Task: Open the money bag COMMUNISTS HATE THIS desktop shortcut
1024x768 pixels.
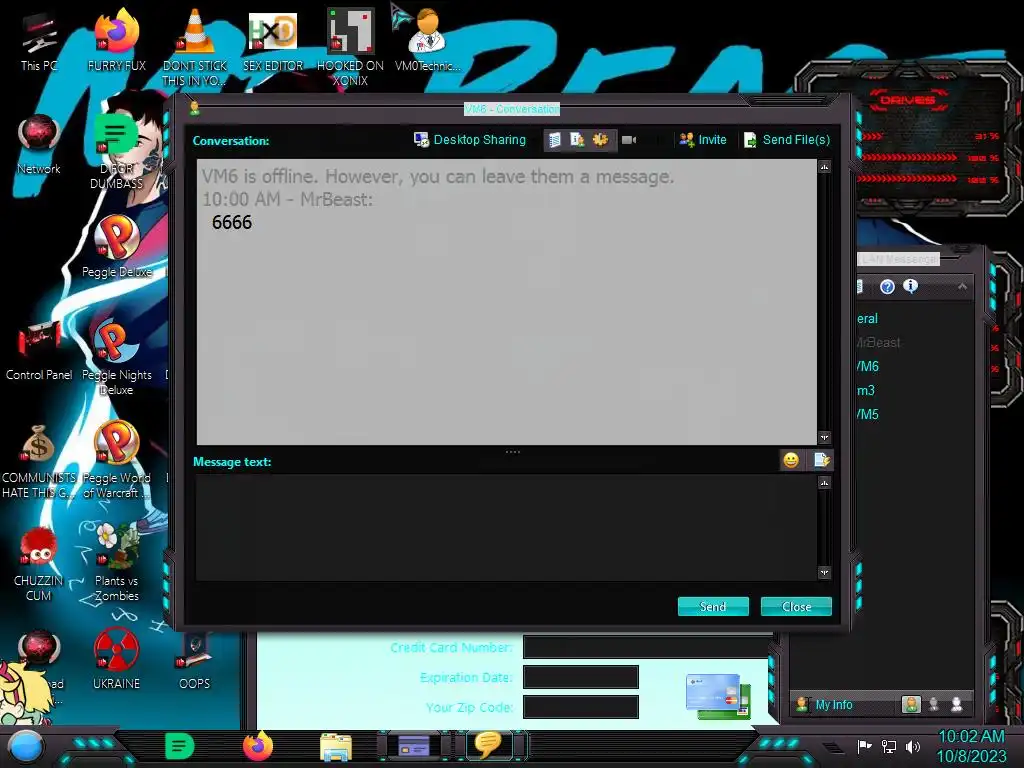Action: coord(39,461)
